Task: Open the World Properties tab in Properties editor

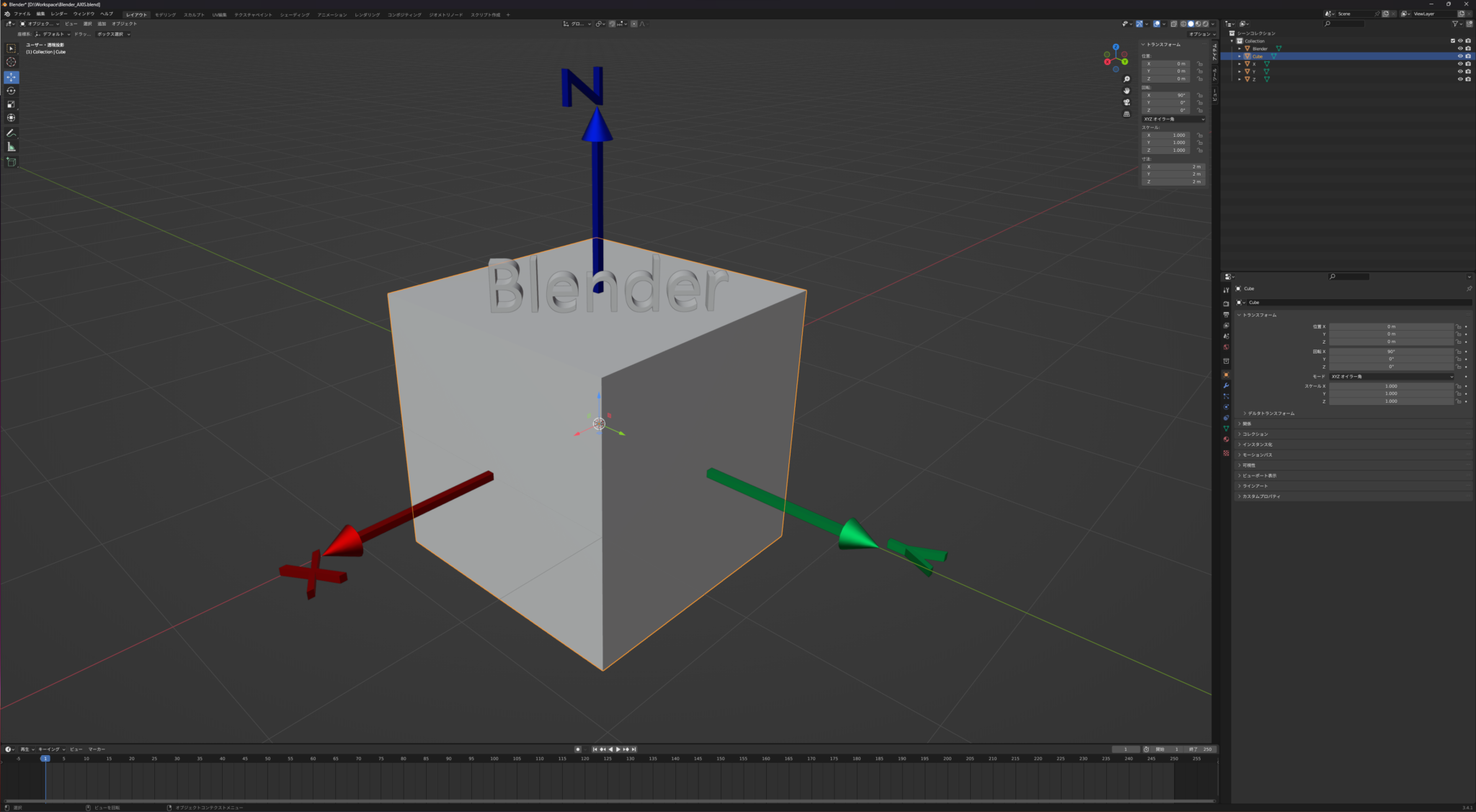Action: point(1227,347)
